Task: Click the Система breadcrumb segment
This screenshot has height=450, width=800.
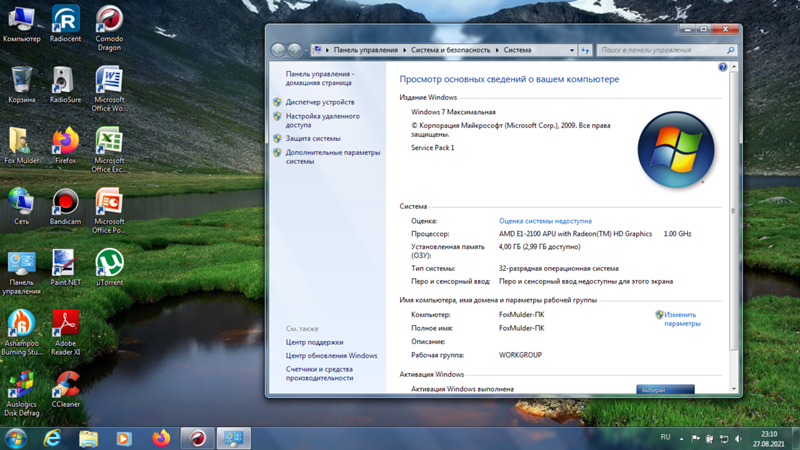Action: click(517, 50)
